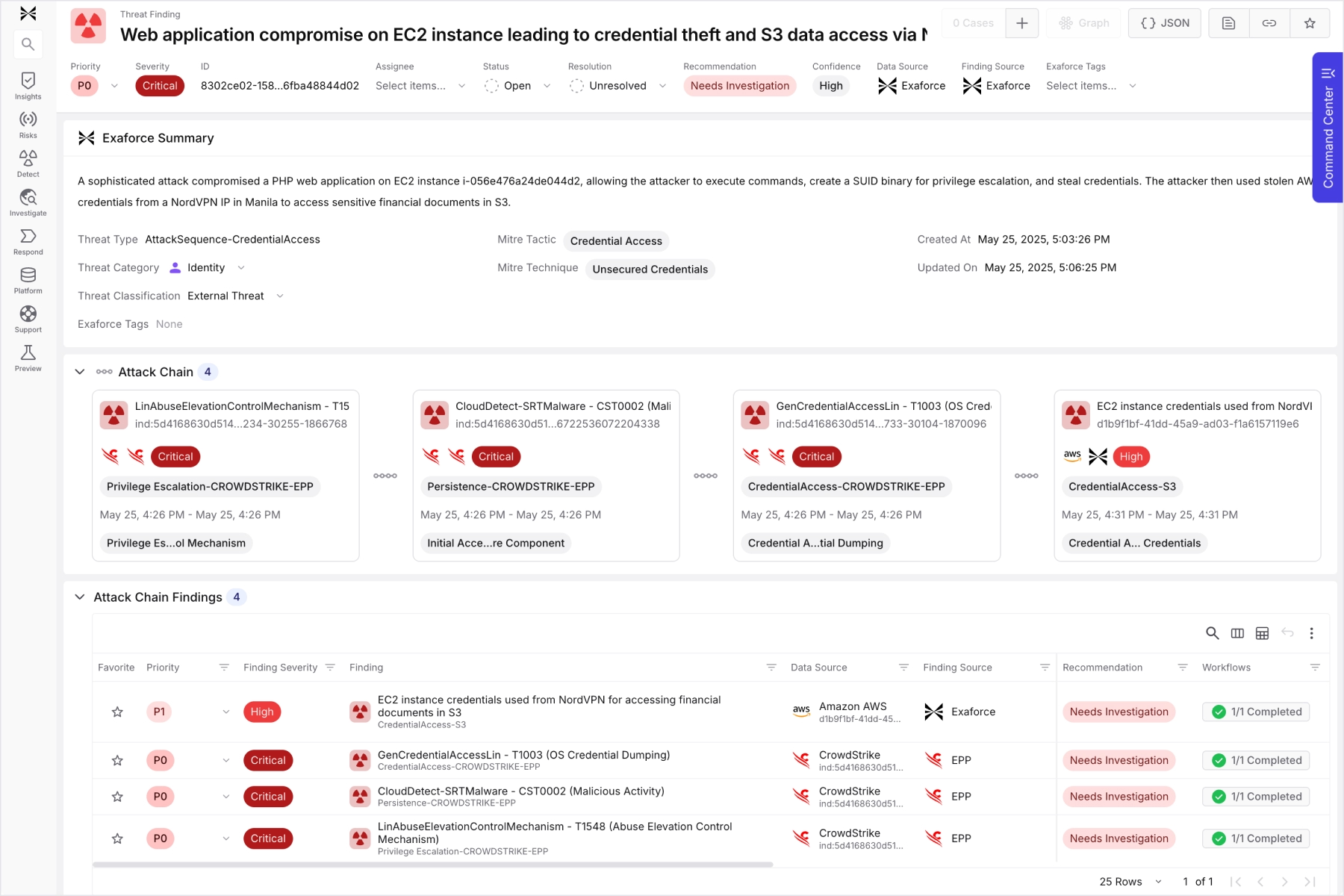Screen dimensions: 1344x896
Task: Go to the Risks sidebar section
Action: click(x=28, y=125)
